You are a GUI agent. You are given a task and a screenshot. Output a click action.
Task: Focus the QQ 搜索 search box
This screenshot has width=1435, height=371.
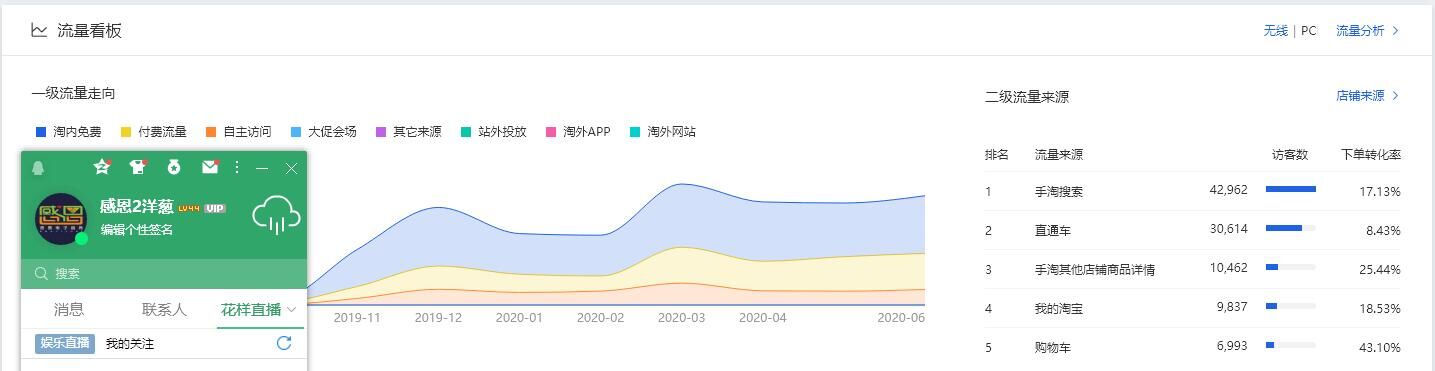164,273
